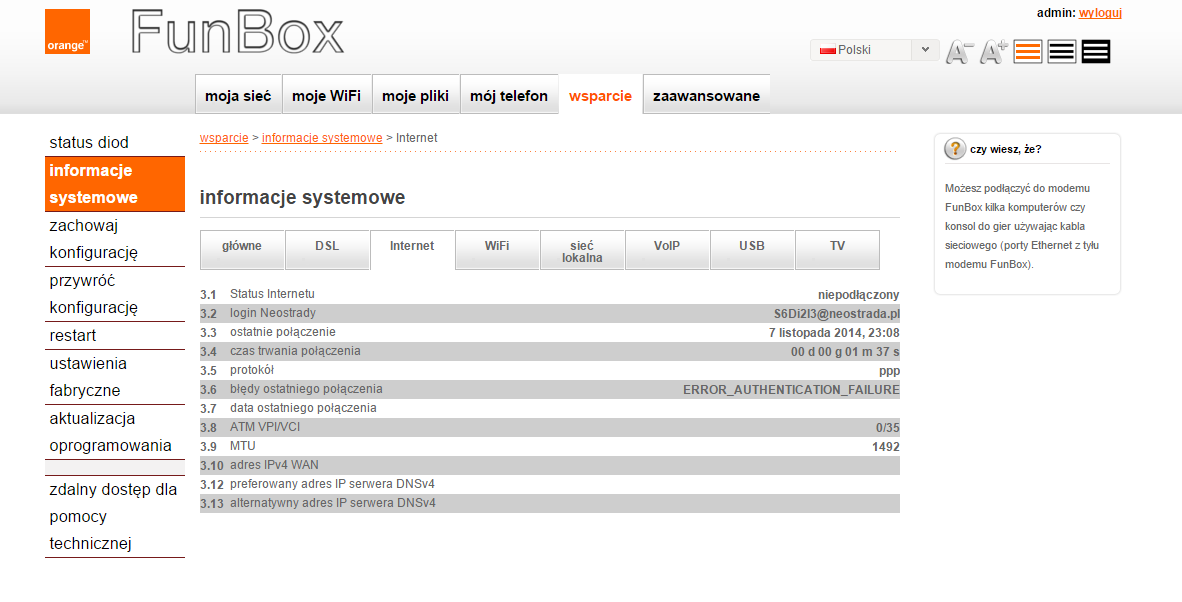Viewport: 1182px width, 602px height.
Task: Click the question mark help icon
Action: tap(955, 148)
